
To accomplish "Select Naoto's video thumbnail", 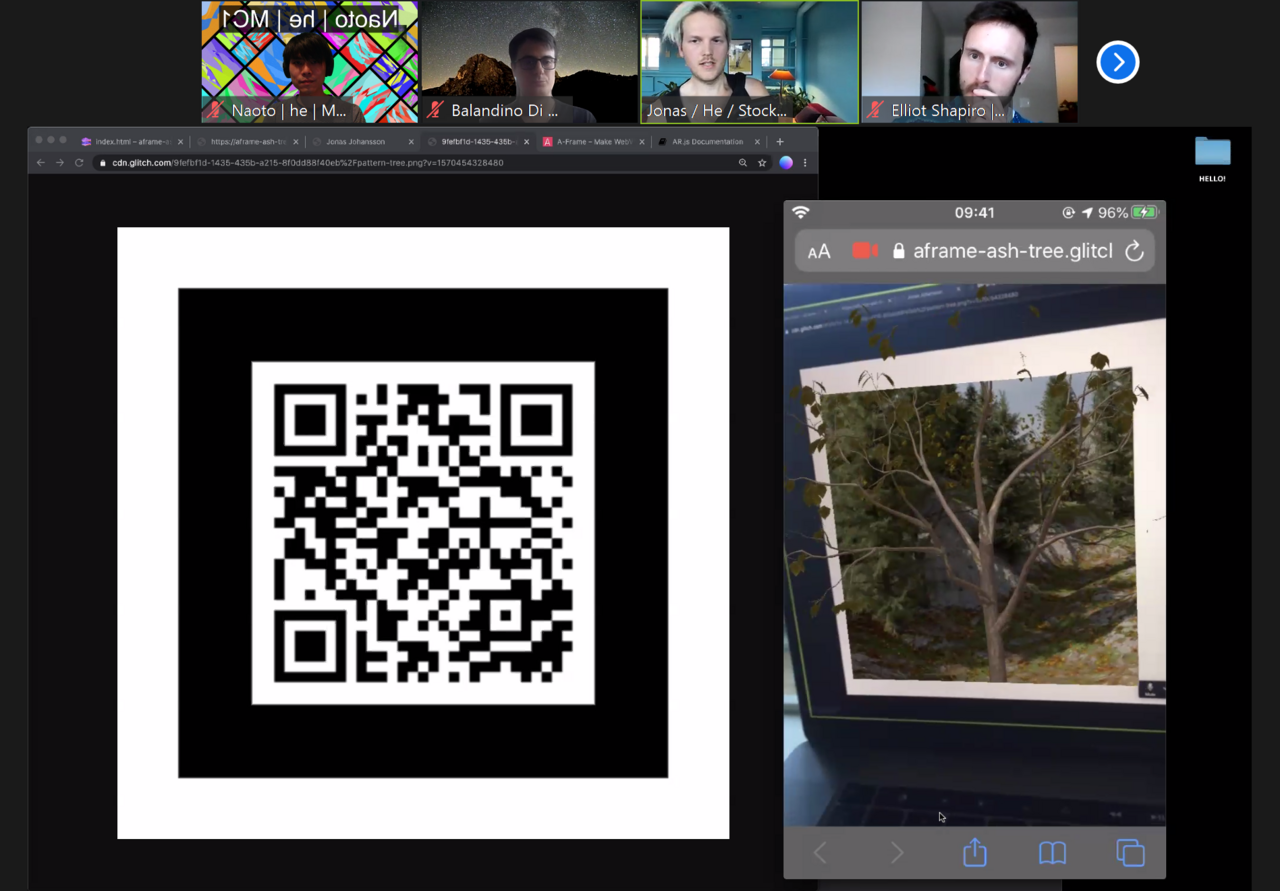I will click(310, 62).
